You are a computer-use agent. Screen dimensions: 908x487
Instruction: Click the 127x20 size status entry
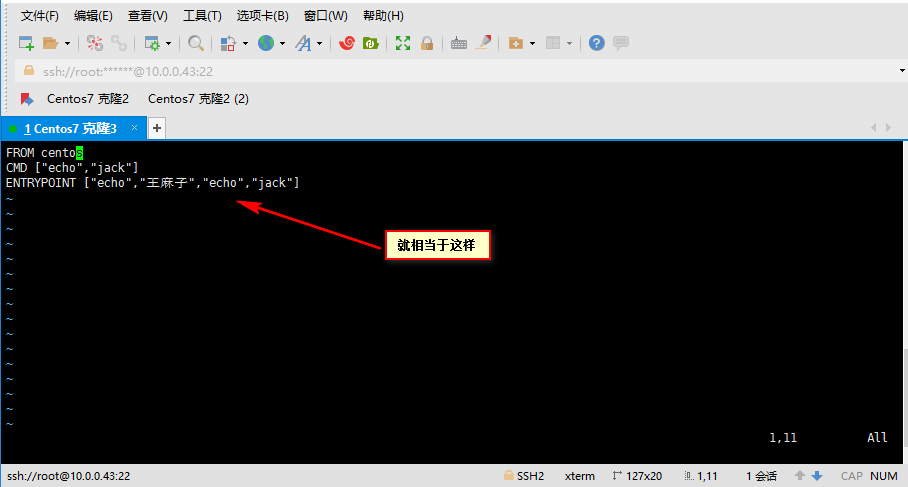pyautogui.click(x=638, y=476)
